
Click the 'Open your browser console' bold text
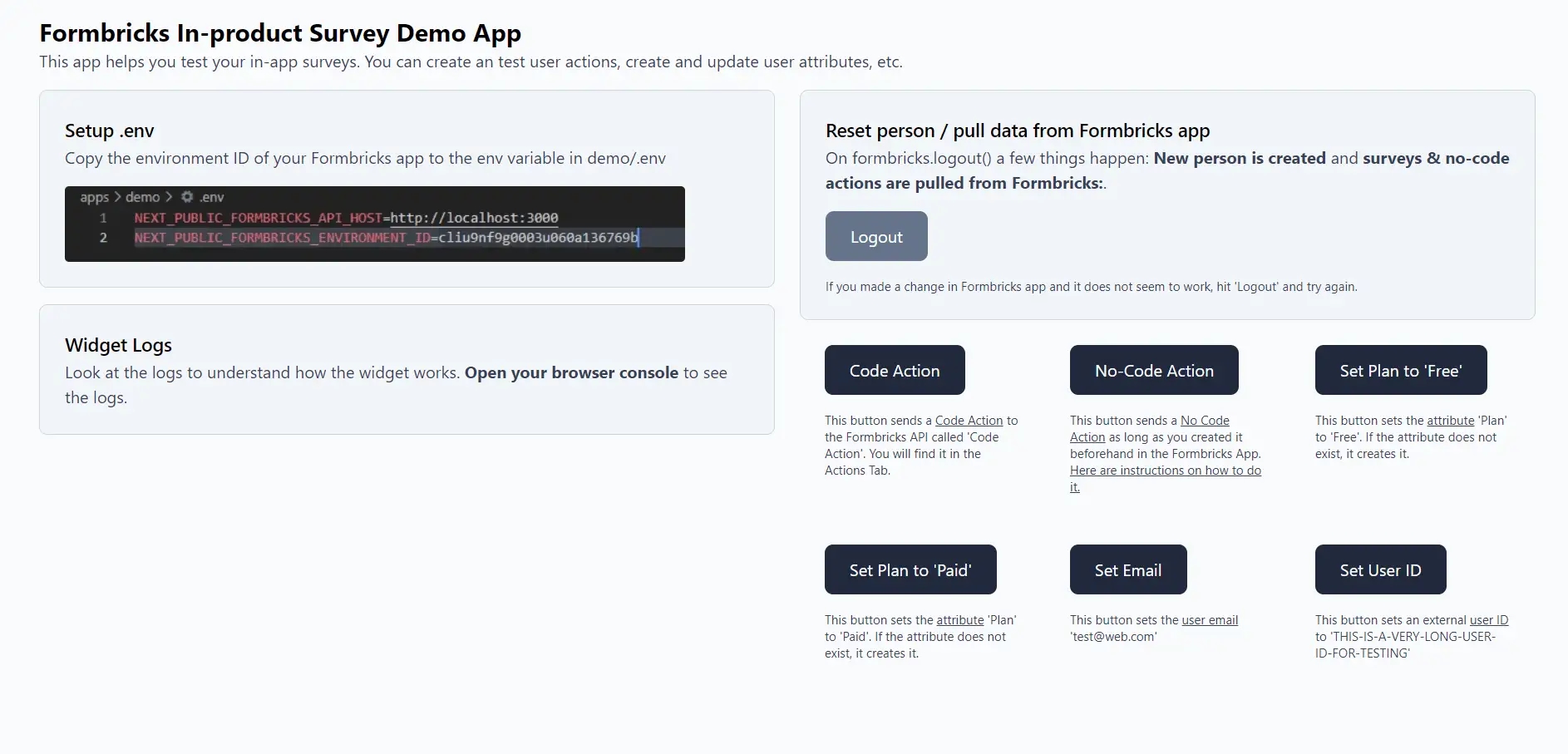[x=571, y=372]
